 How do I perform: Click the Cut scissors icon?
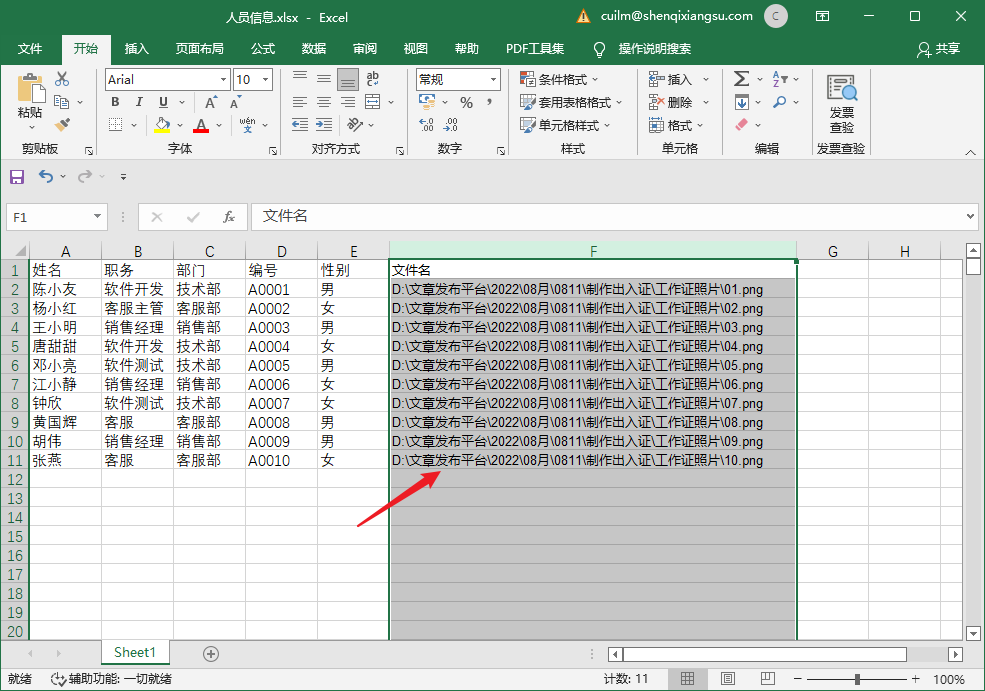pyautogui.click(x=62, y=79)
